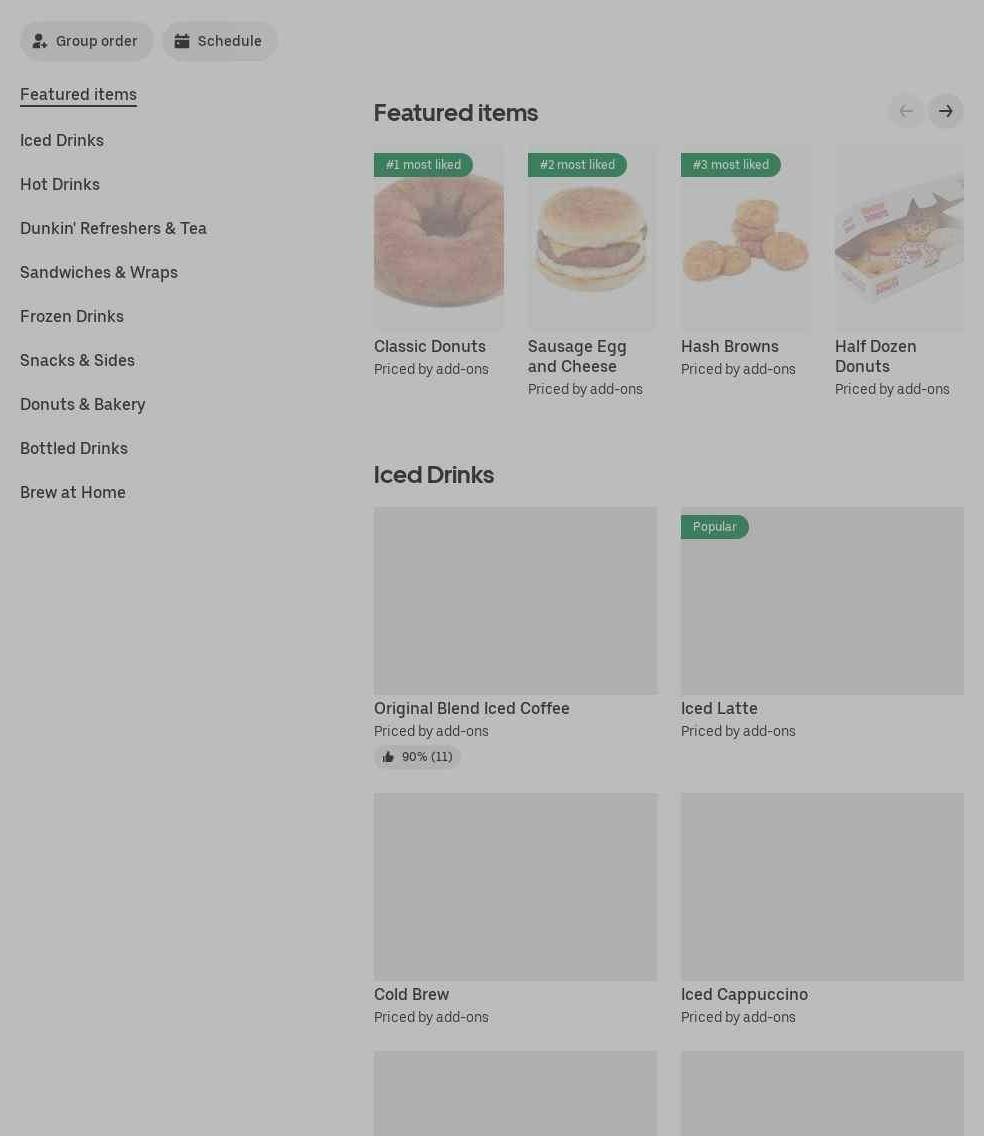Click the Schedule calendar icon
Image resolution: width=984 pixels, height=1136 pixels.
pos(182,41)
